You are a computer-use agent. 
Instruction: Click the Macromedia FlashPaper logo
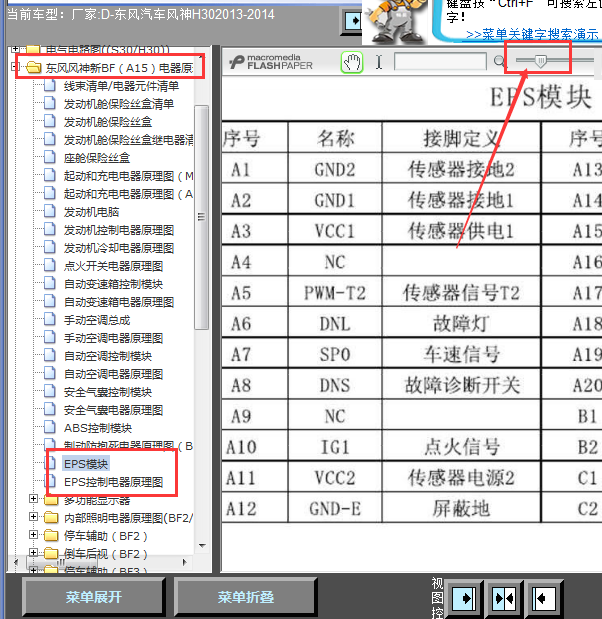(271, 62)
